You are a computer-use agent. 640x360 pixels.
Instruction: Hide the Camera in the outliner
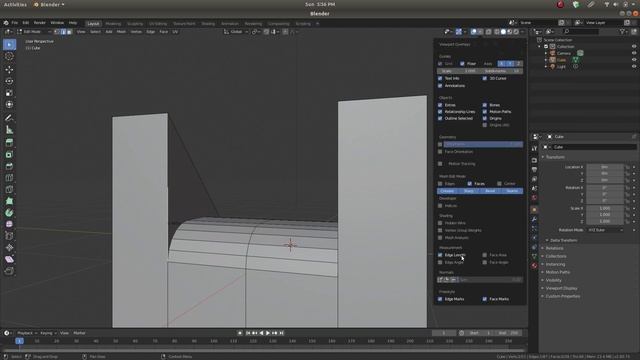[634, 53]
